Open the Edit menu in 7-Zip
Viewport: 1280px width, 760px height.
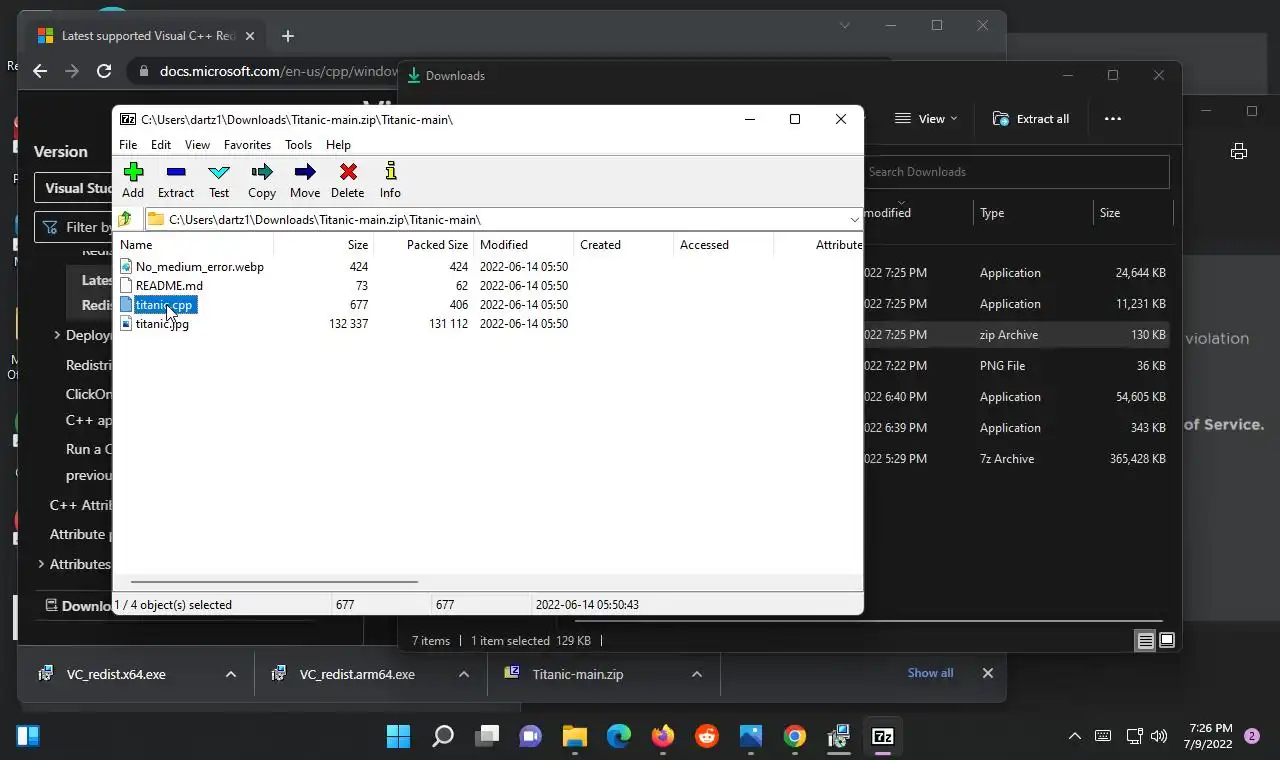tap(161, 145)
